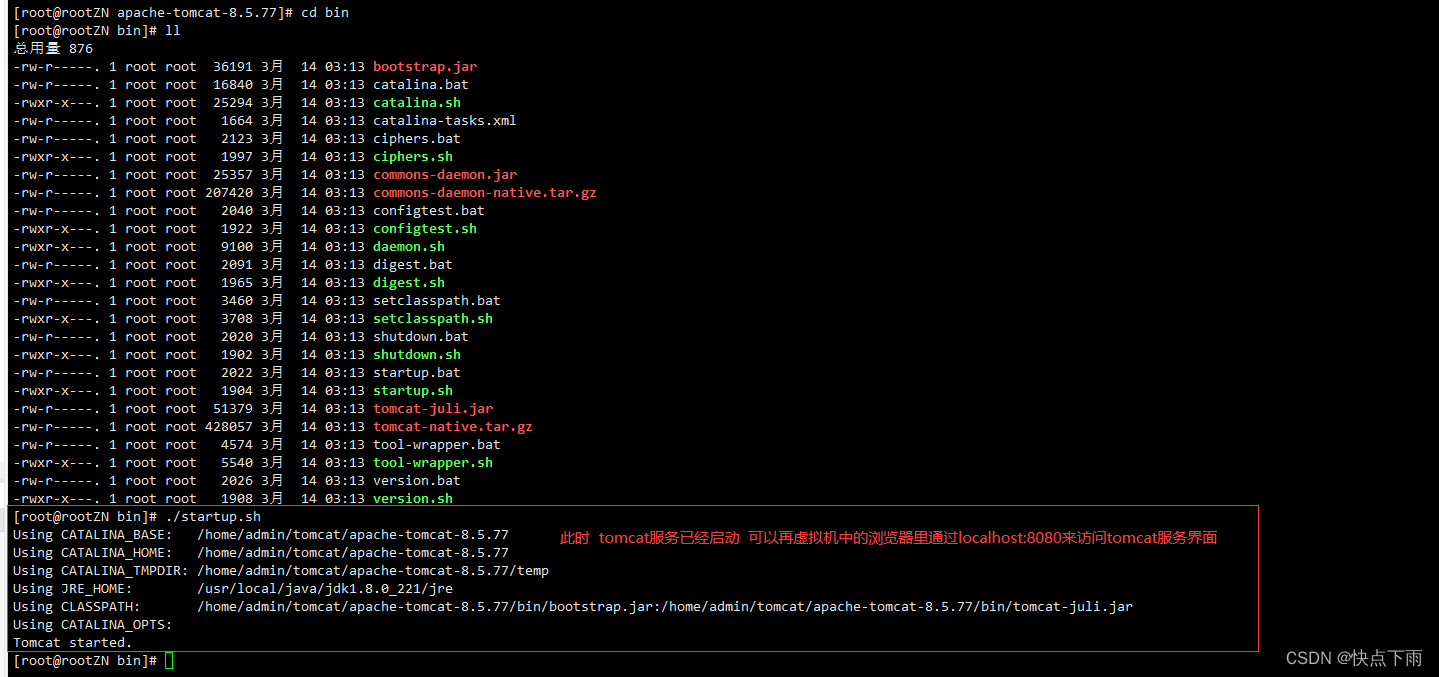Click the 'Using CATALINA_TMPDIR:' line
This screenshot has height=677, width=1439.
[x=281, y=570]
